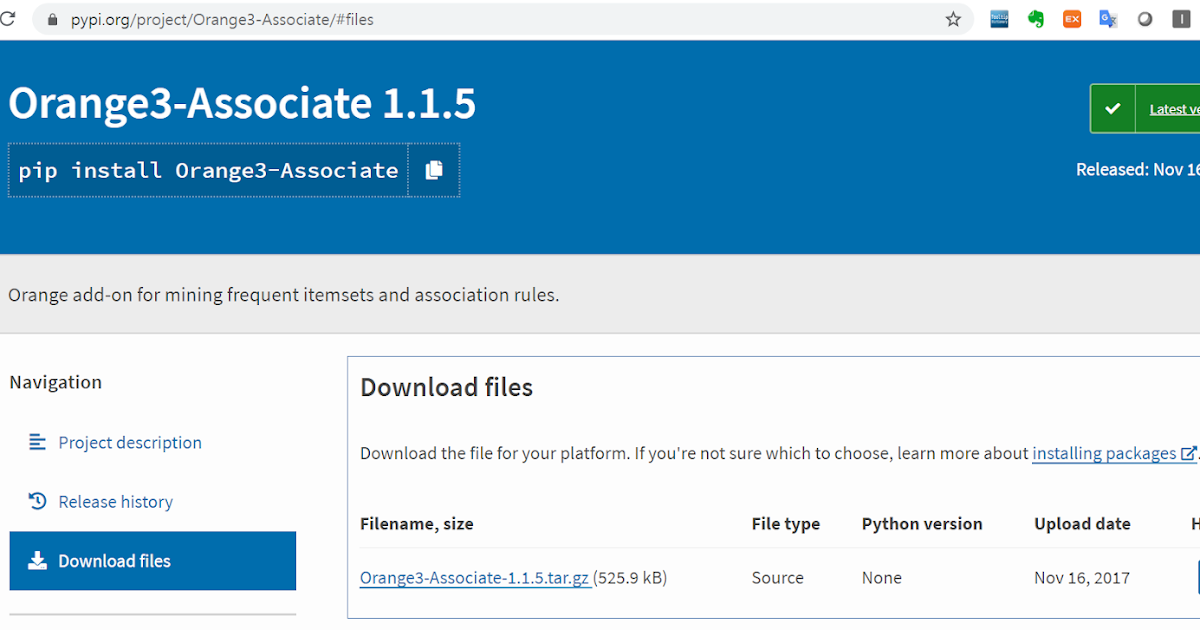The image size is (1200, 630).
Task: Follow the installing packages link
Action: point(1104,453)
